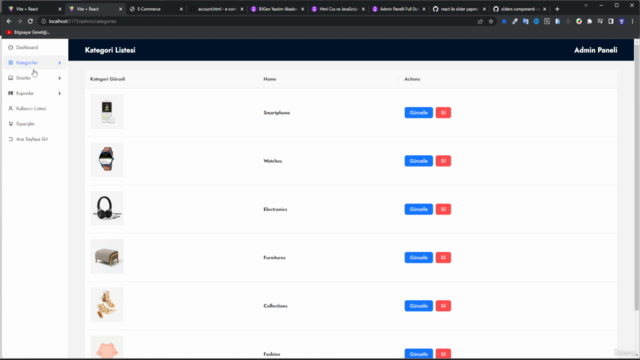Click Sil for Smartphone category

[443, 113]
